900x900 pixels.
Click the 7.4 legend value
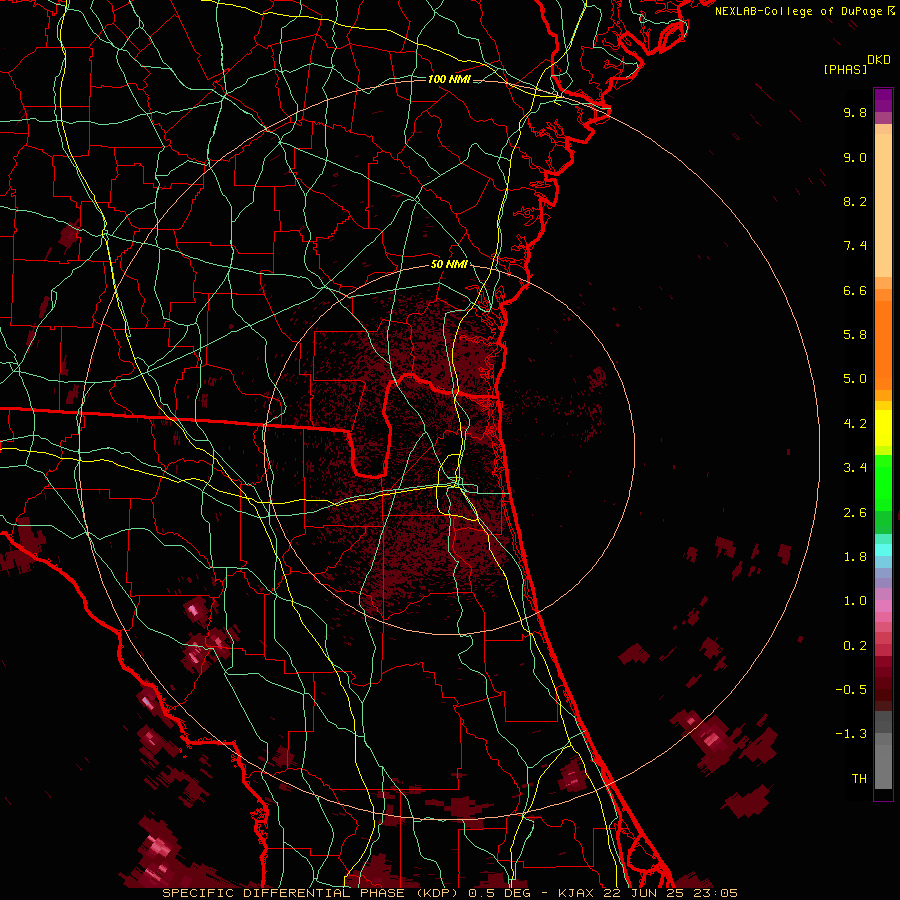[855, 246]
